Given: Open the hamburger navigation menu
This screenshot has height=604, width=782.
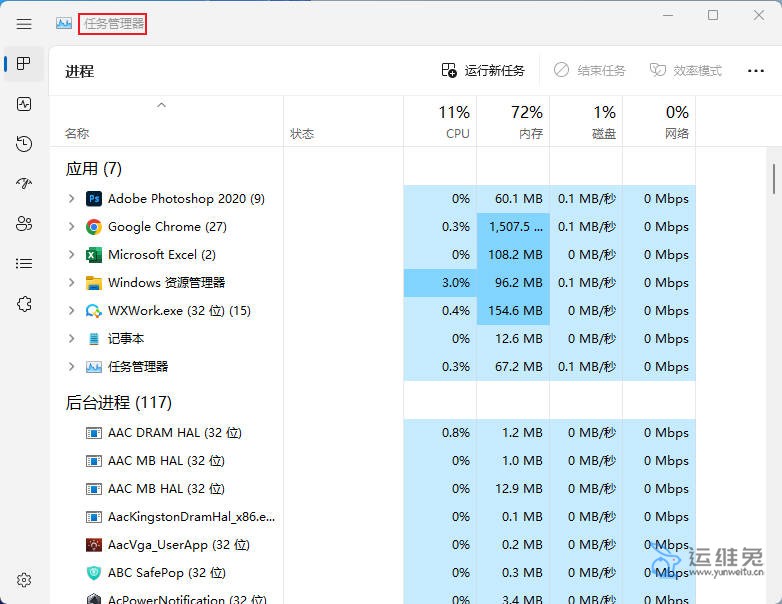Looking at the screenshot, I should [24, 24].
